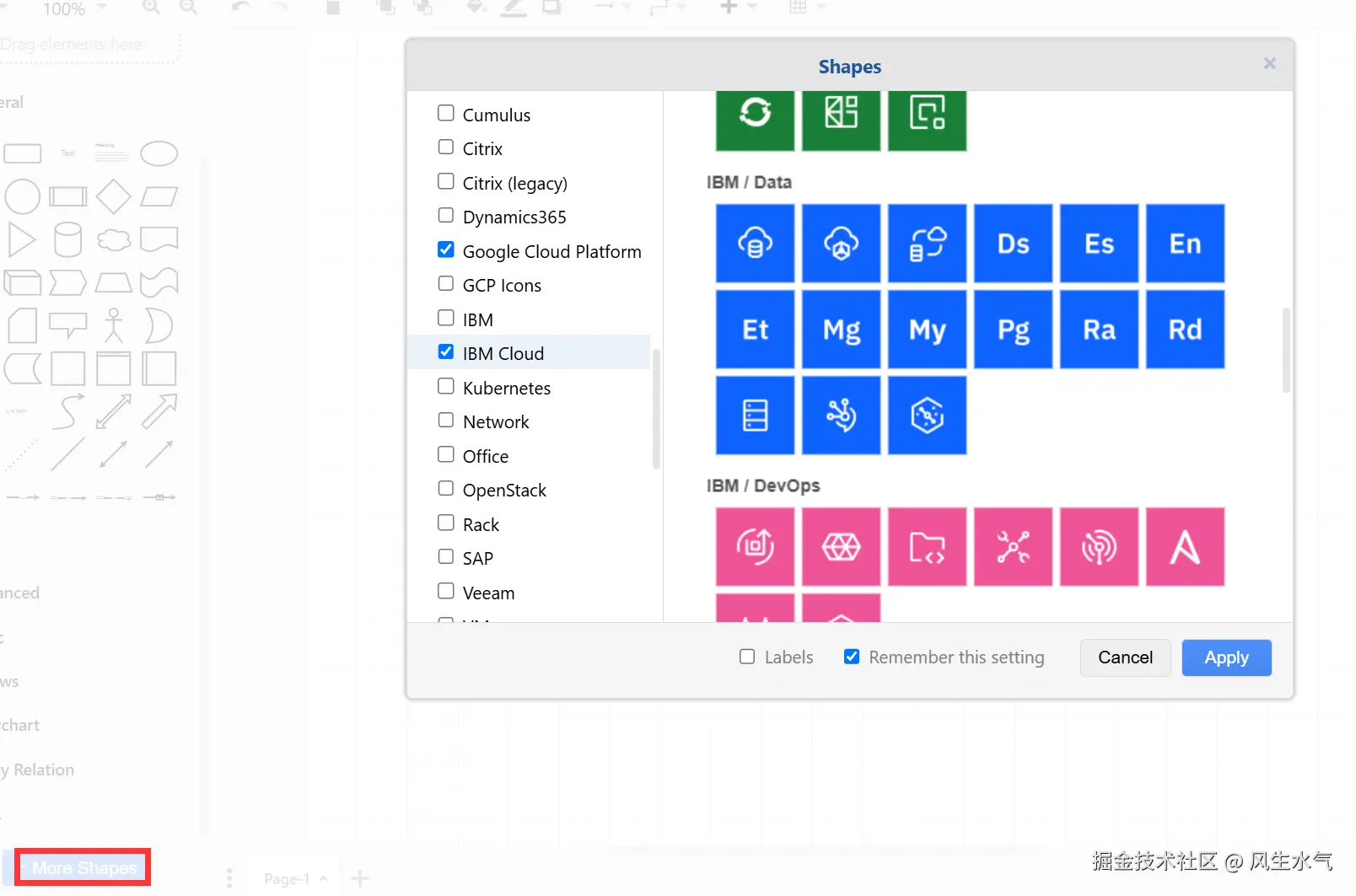Pick the Mg shape tile
The height and width of the screenshot is (896, 1356).
841,330
